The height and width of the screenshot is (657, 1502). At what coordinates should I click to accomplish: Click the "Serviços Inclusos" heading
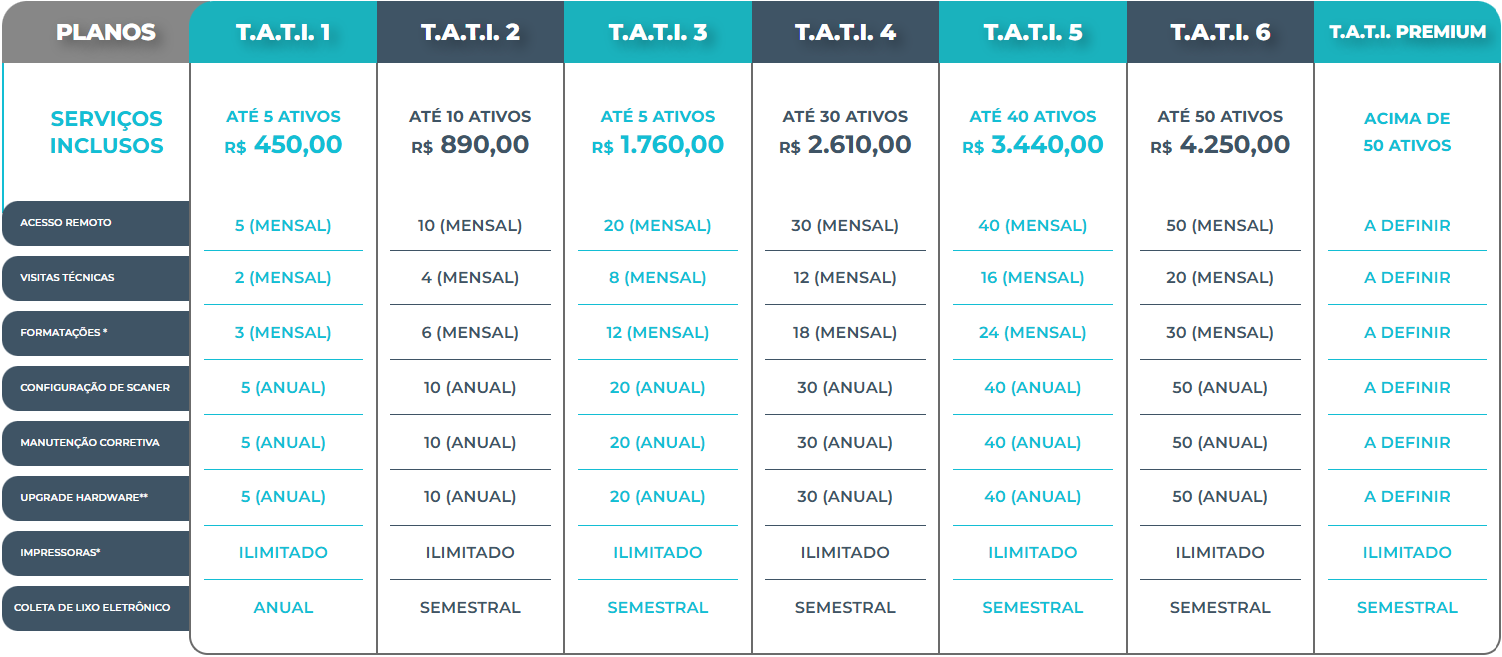pyautogui.click(x=106, y=132)
